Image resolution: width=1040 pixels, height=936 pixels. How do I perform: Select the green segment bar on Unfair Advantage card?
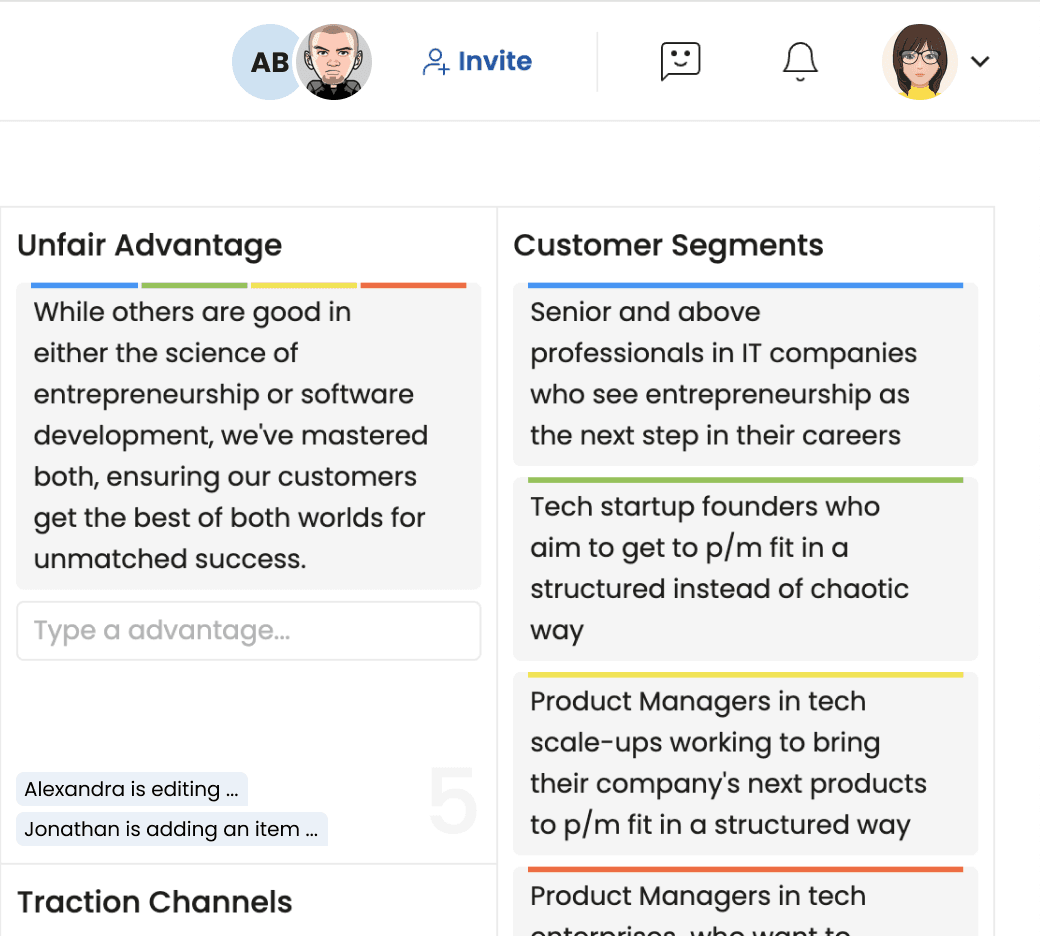pos(194,285)
